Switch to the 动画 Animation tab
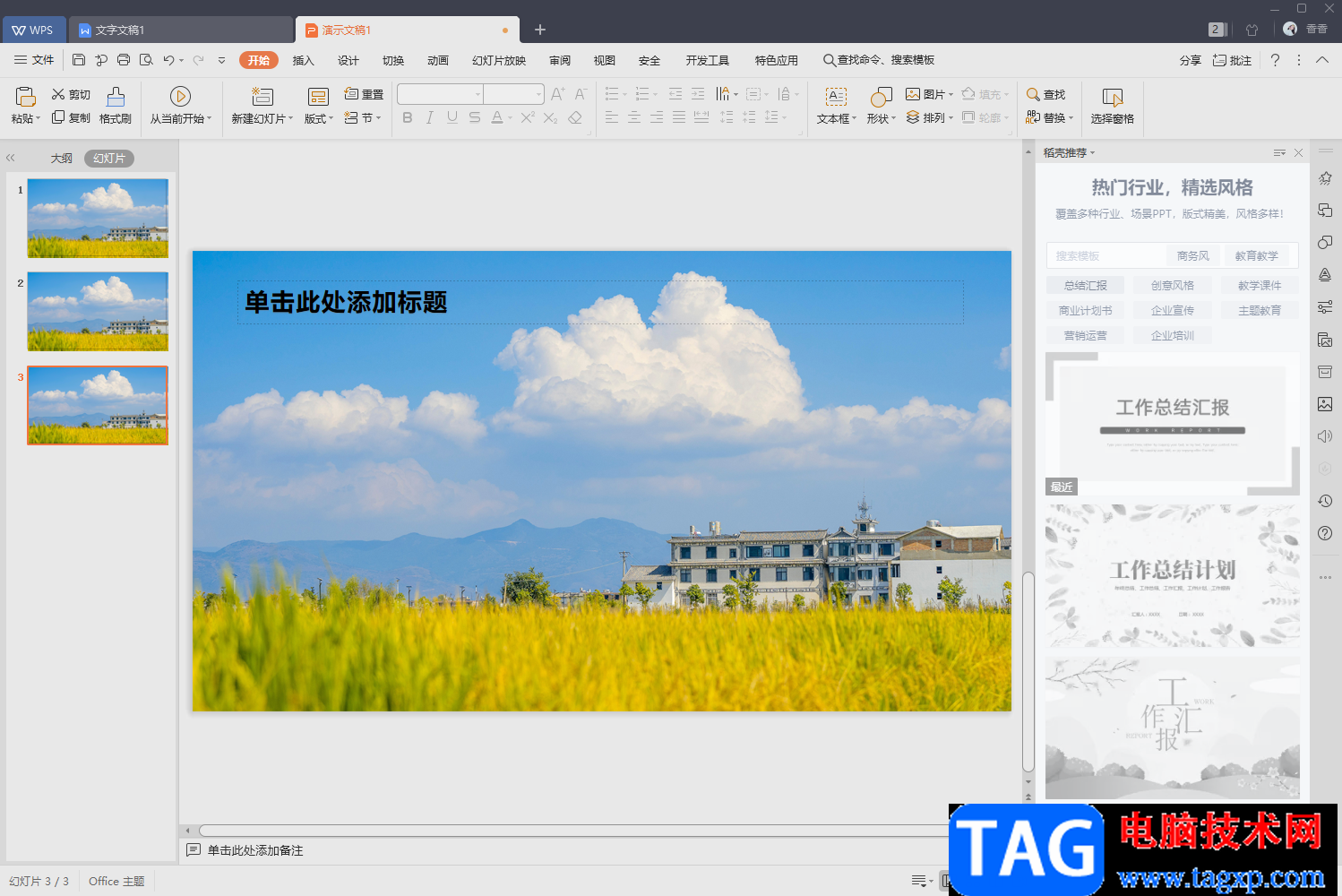The image size is (1342, 896). point(438,60)
